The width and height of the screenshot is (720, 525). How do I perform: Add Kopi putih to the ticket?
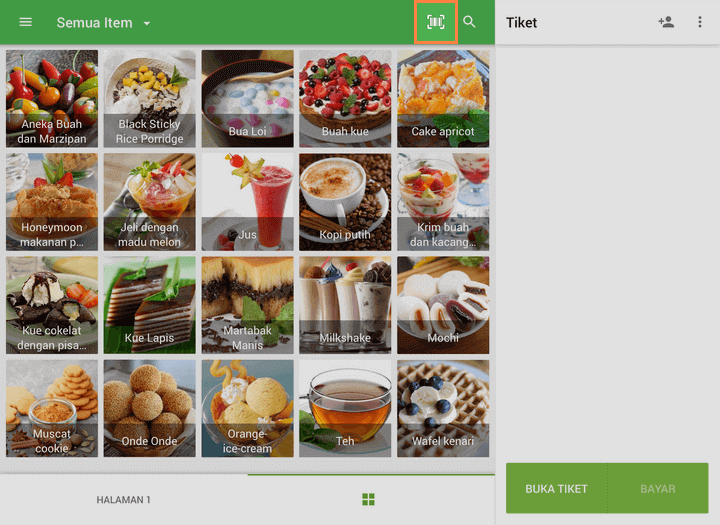click(345, 202)
